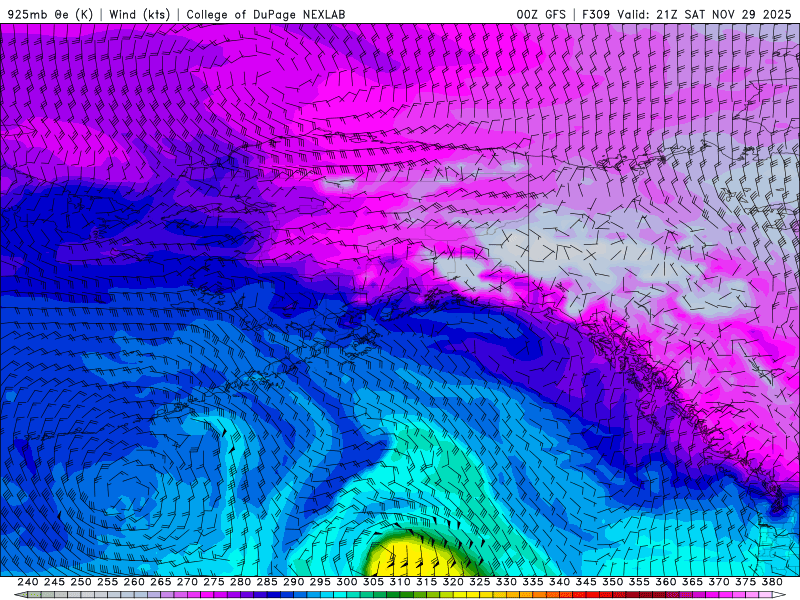Click the 350 scale value
Viewport: 800px width, 600px height.
(x=613, y=582)
